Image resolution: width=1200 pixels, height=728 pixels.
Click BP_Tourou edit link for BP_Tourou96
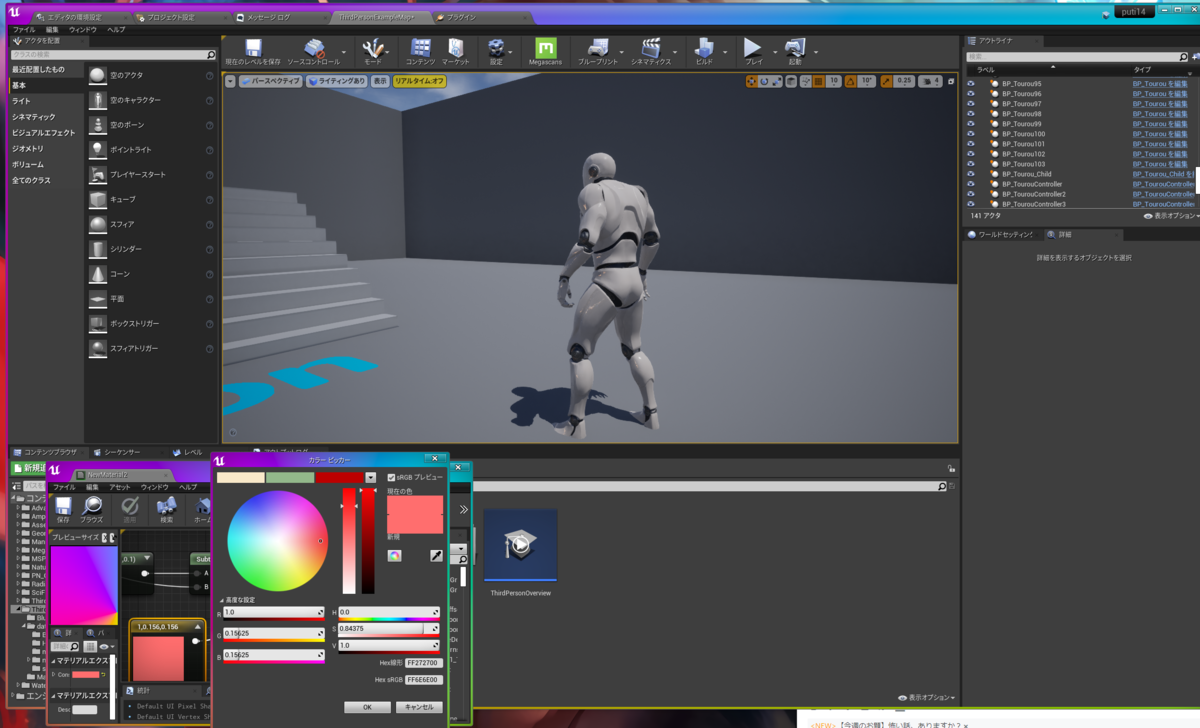pyautogui.click(x=1160, y=94)
